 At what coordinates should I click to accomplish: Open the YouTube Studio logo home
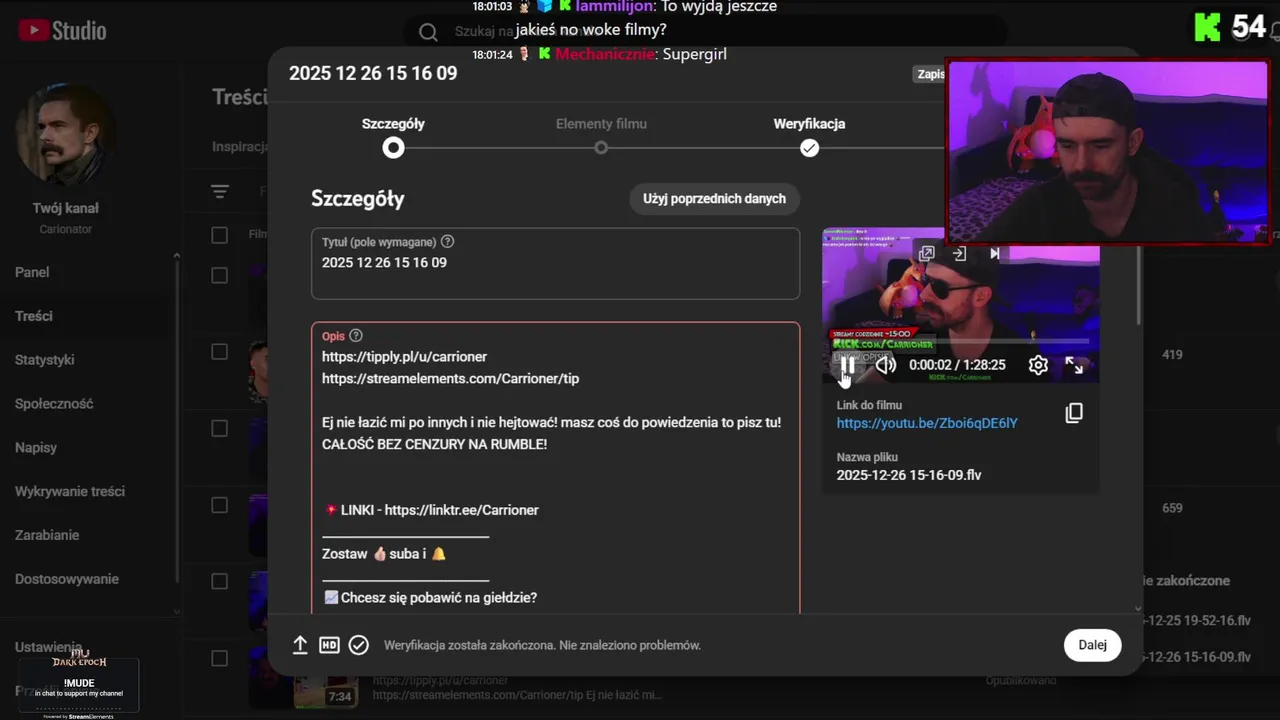pyautogui.click(x=62, y=30)
